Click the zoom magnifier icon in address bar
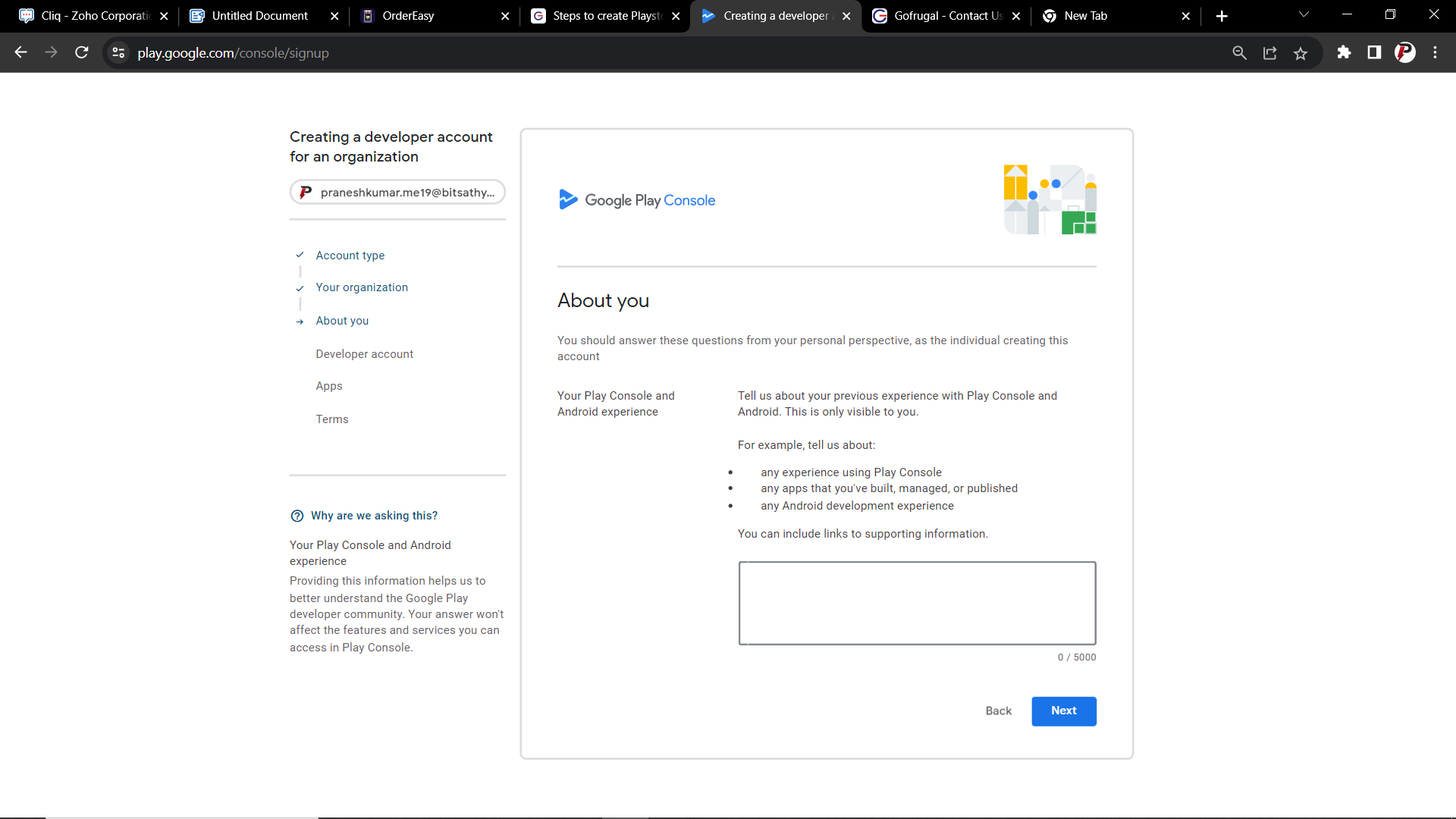This screenshot has height=819, width=1456. [1239, 53]
